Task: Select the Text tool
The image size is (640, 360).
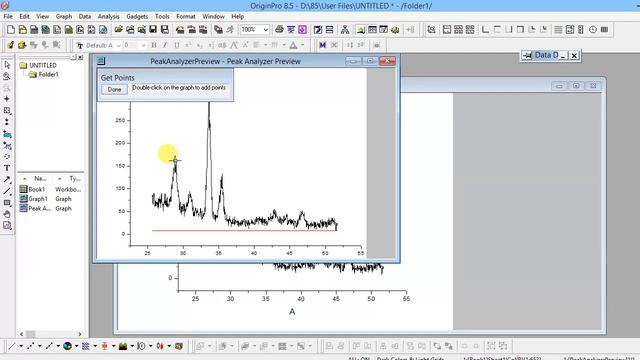Action: tap(7, 168)
